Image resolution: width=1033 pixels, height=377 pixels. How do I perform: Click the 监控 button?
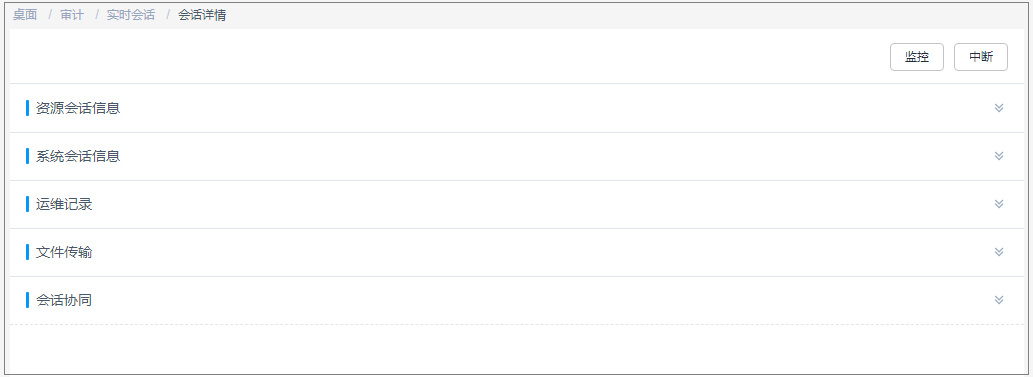(916, 57)
